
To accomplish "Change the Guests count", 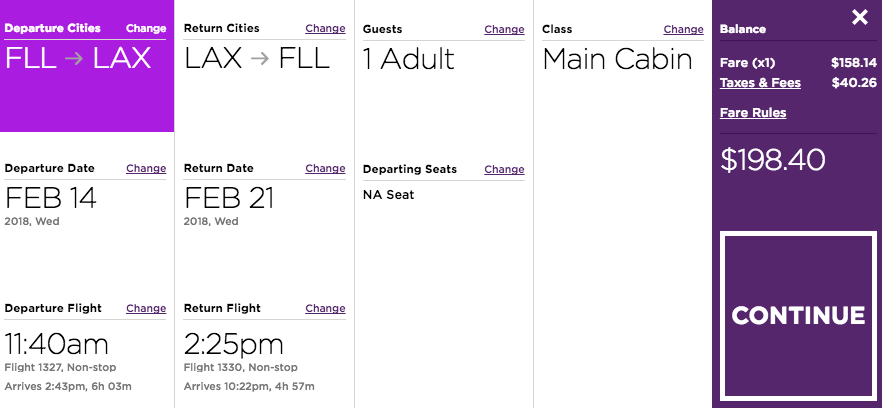I will (x=504, y=29).
